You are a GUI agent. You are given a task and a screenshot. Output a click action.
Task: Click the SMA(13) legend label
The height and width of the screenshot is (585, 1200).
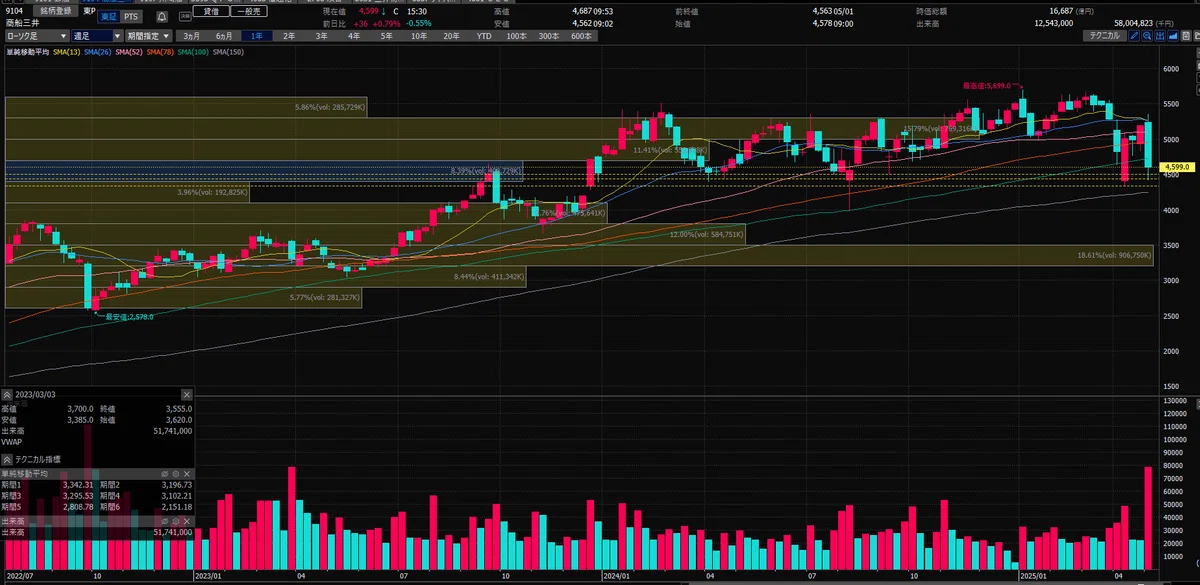(66, 50)
